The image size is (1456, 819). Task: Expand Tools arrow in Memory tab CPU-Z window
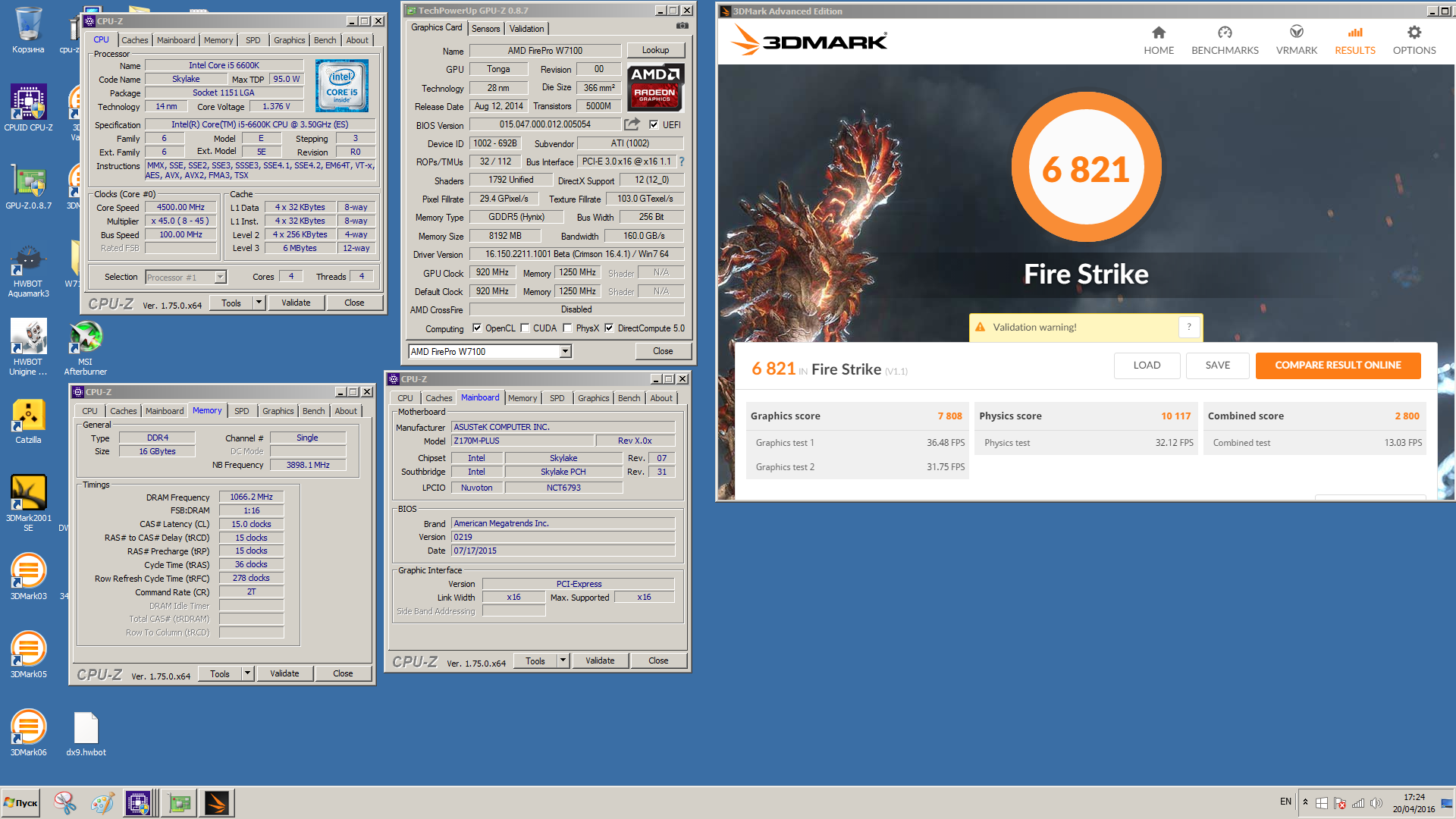tap(247, 673)
